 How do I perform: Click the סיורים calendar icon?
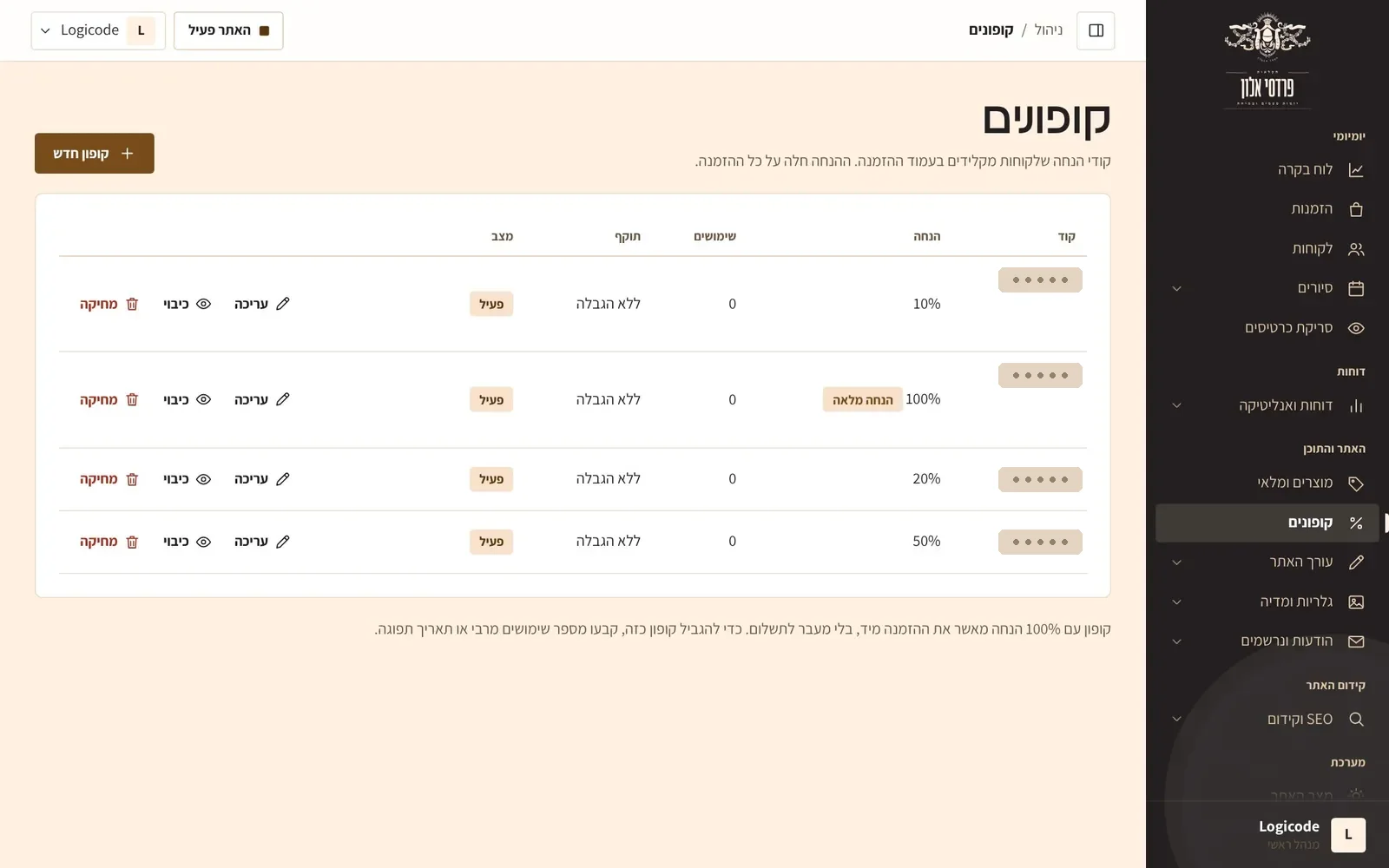1356,288
